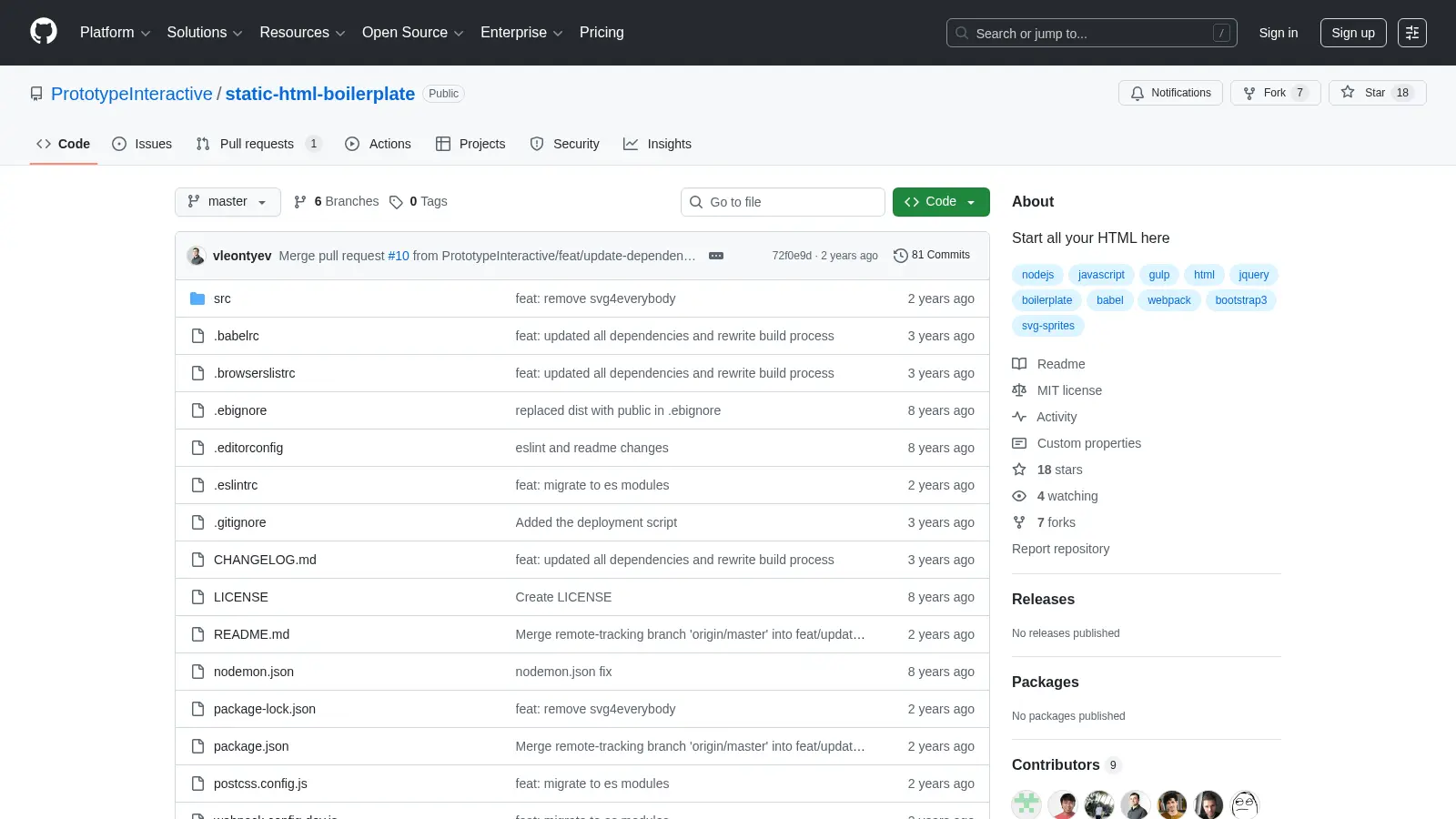Click the .babelrc file icon
Screen dimensions: 1456x819
point(197,336)
